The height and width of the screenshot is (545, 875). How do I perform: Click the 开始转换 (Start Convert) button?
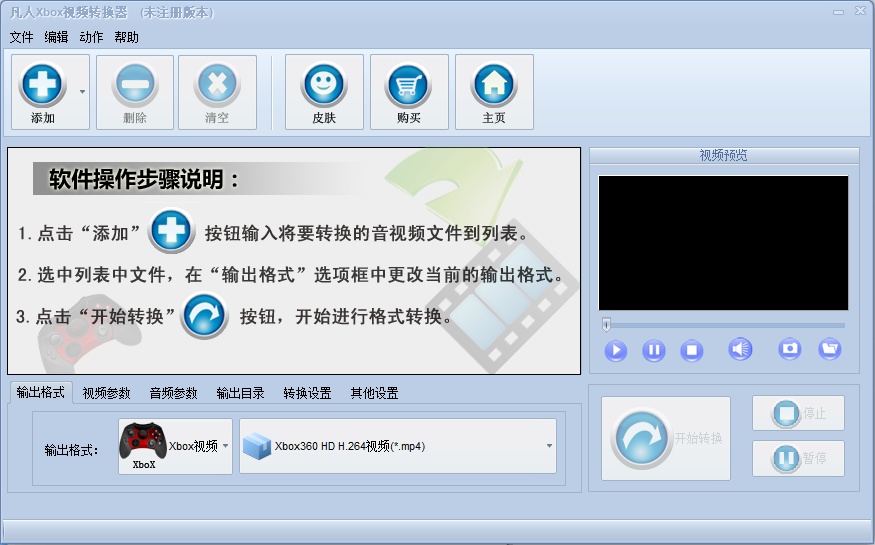click(666, 438)
